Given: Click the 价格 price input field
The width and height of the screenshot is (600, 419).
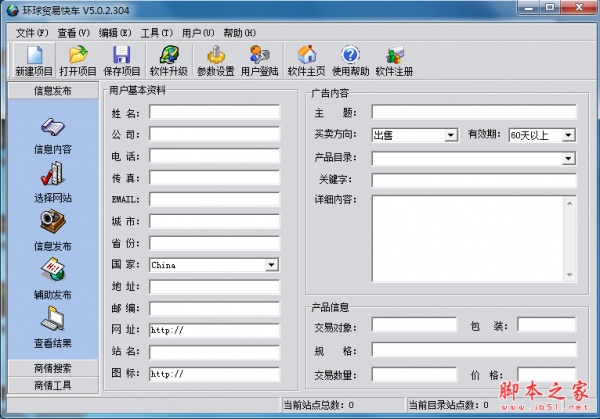Looking at the screenshot, I should tap(546, 374).
